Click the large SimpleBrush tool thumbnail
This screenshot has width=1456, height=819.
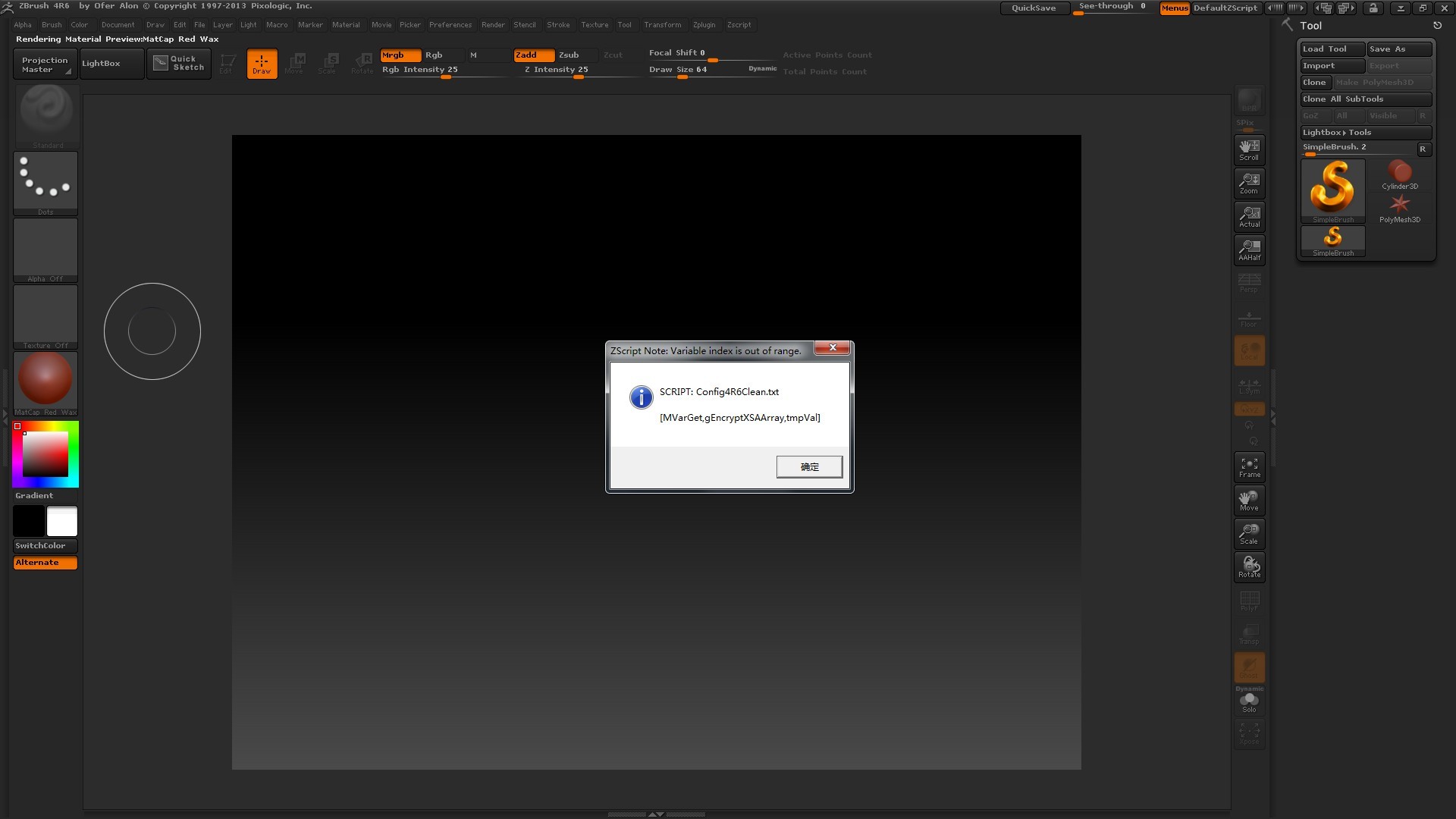[x=1333, y=191]
